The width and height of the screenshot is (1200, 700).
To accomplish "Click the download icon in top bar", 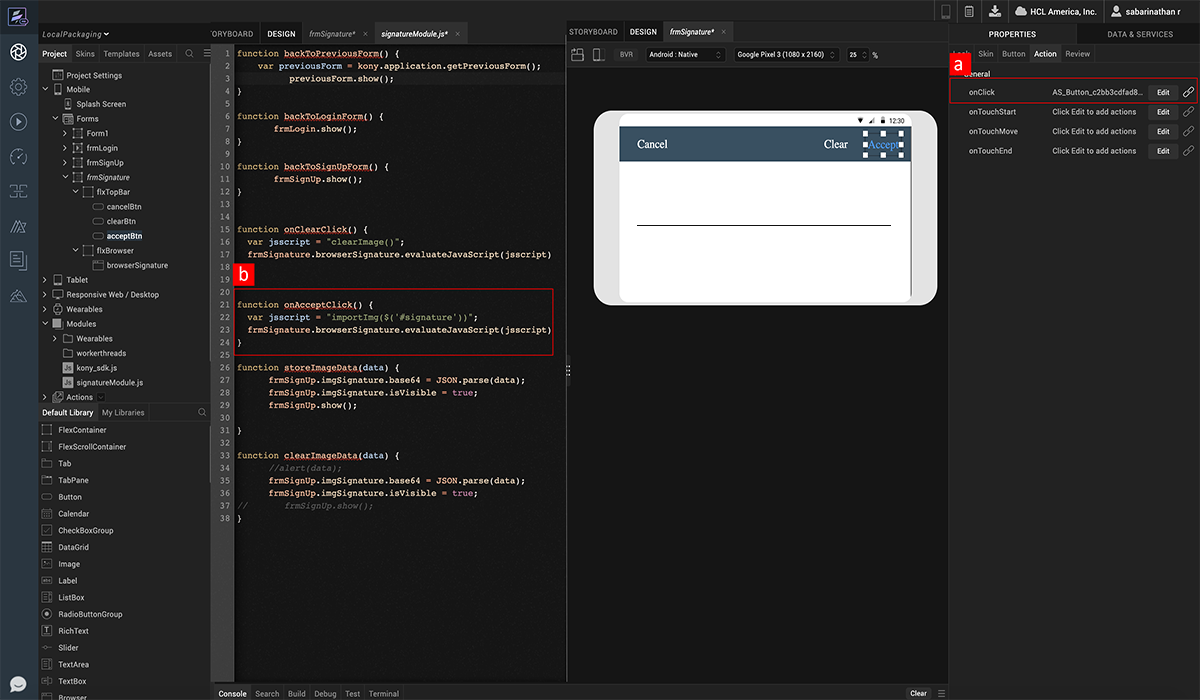I will coord(994,11).
